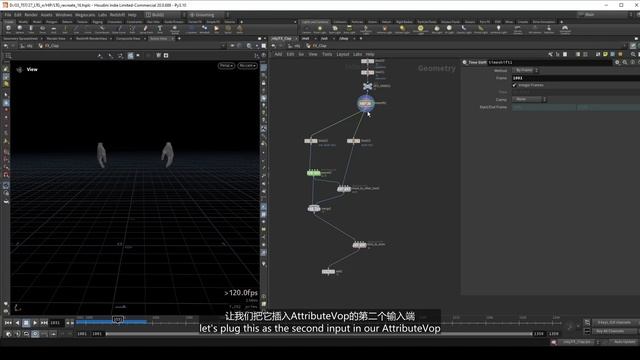Viewport: 640px width, 360px height.
Task: Stop playback in playbar
Action: [26, 323]
